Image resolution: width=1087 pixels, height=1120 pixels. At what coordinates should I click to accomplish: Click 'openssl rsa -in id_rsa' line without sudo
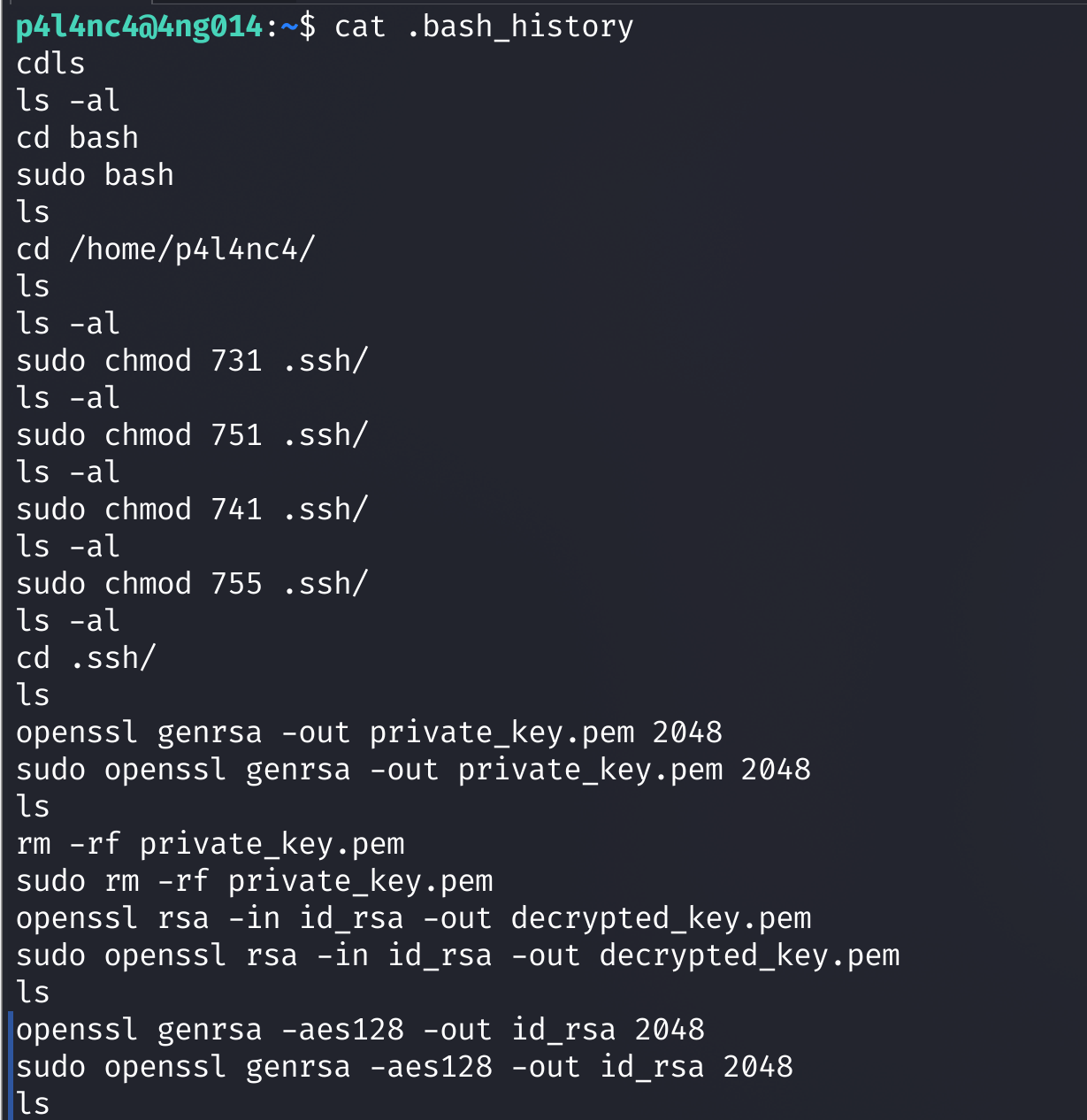tap(413, 918)
